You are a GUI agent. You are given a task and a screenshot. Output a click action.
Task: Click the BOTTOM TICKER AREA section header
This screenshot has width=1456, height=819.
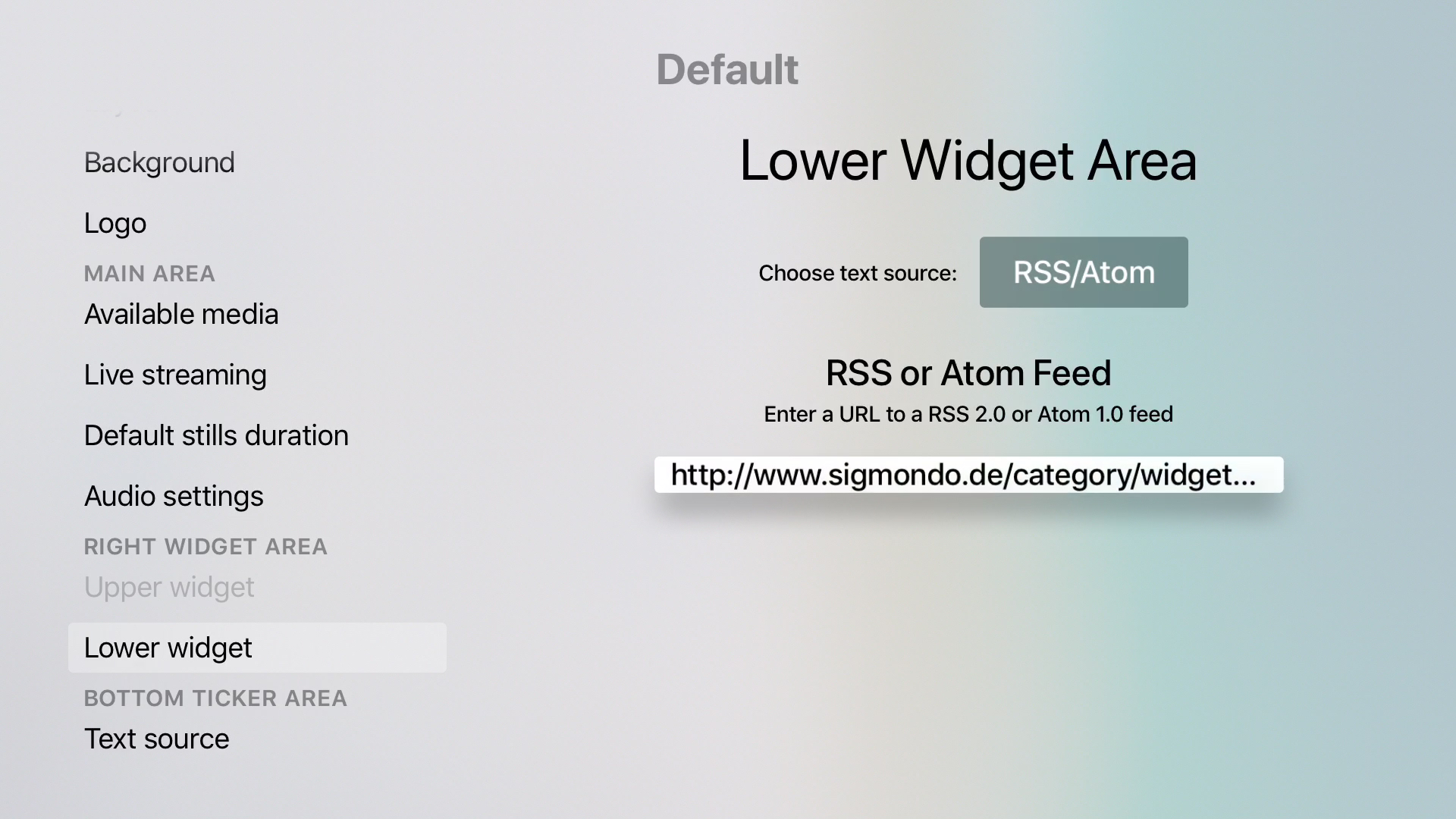[215, 698]
